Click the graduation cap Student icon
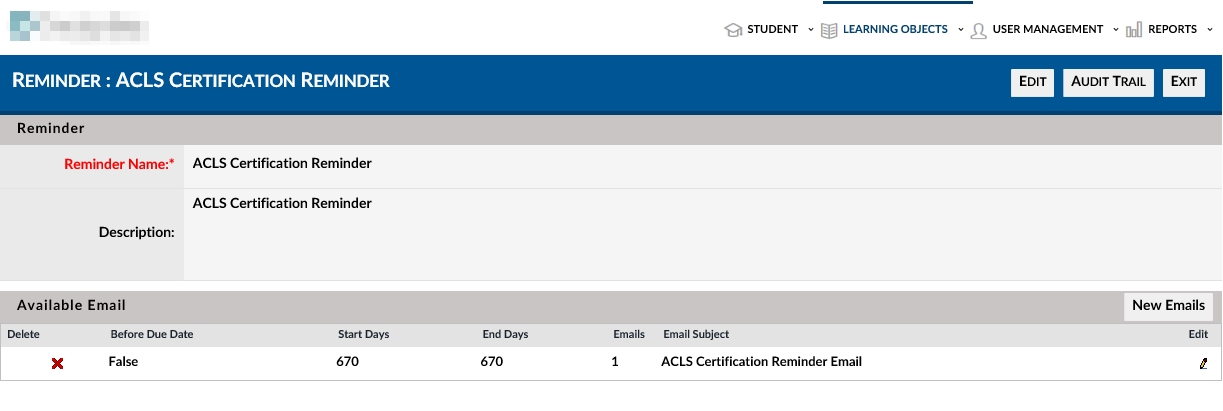Image resolution: width=1223 pixels, height=411 pixels. click(x=733, y=30)
